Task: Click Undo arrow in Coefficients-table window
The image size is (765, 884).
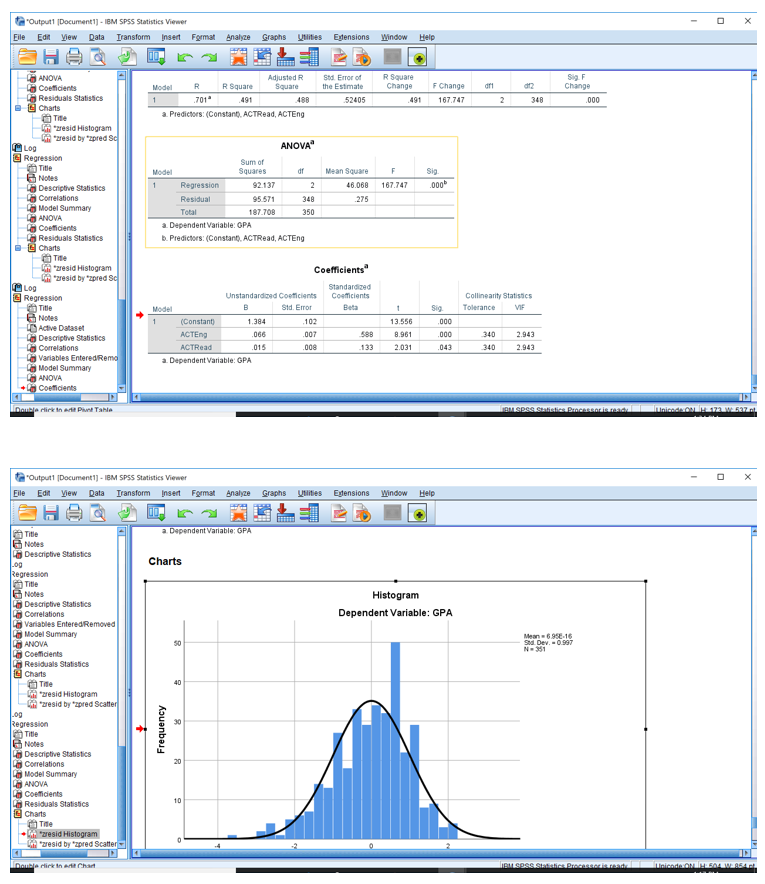Action: (185, 57)
